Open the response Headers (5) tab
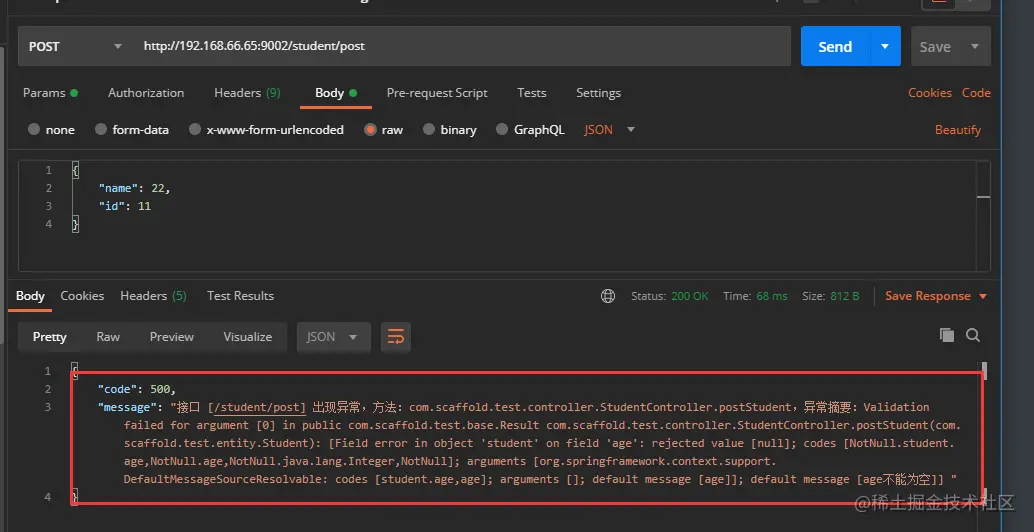The image size is (1034, 532). [x=153, y=296]
